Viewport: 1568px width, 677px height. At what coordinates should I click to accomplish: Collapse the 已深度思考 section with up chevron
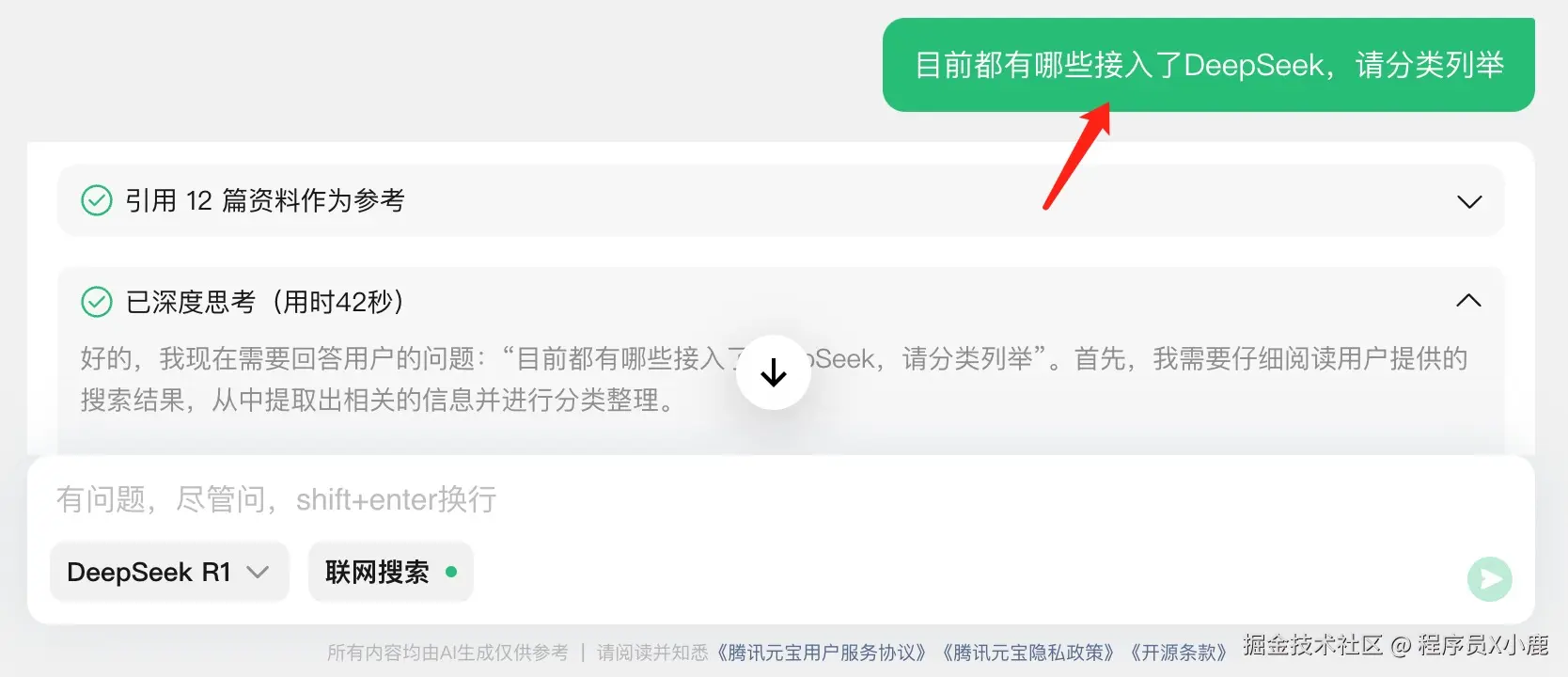click(1468, 301)
